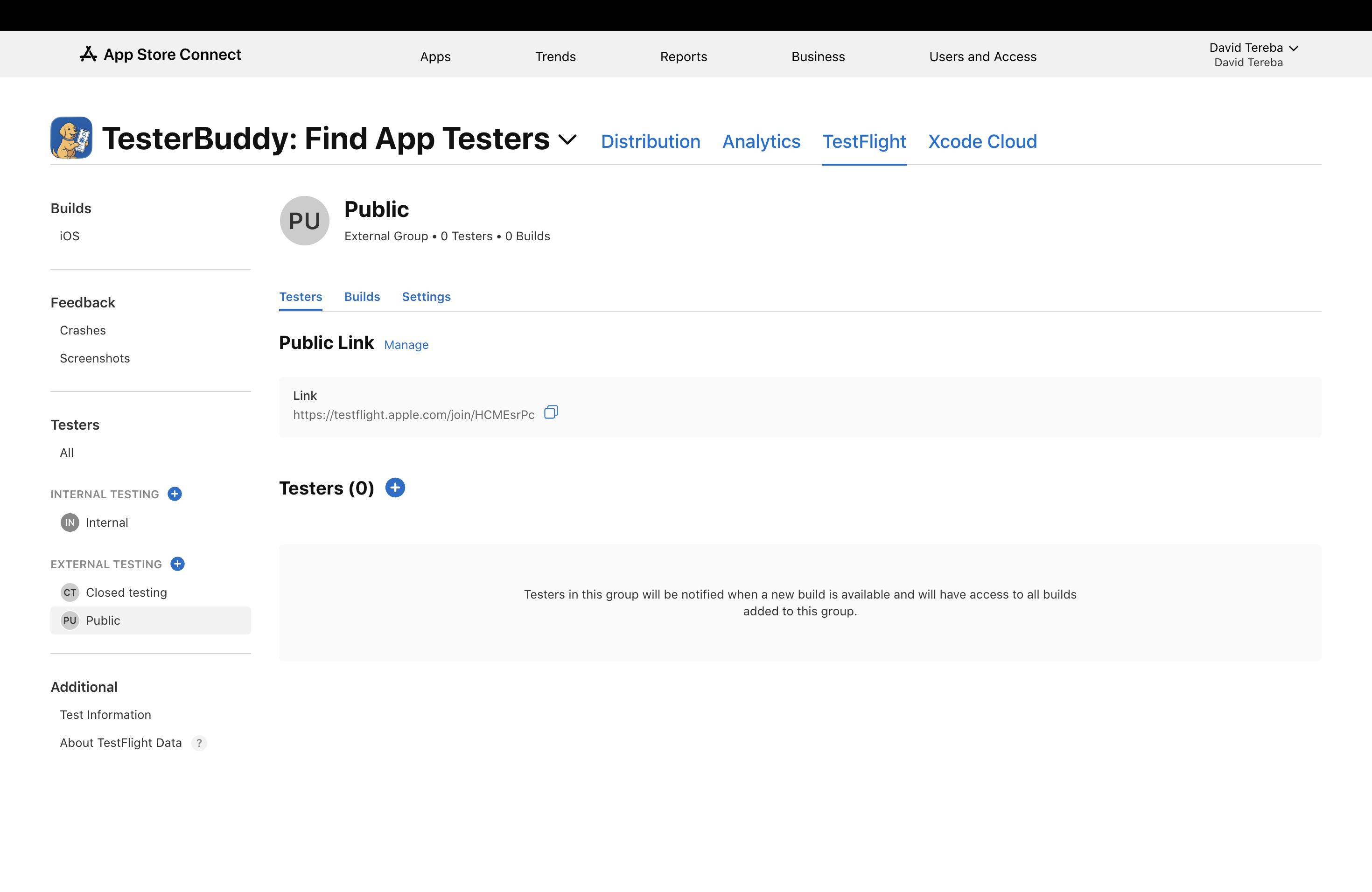
Task: Open Users and Access
Action: [x=983, y=56]
